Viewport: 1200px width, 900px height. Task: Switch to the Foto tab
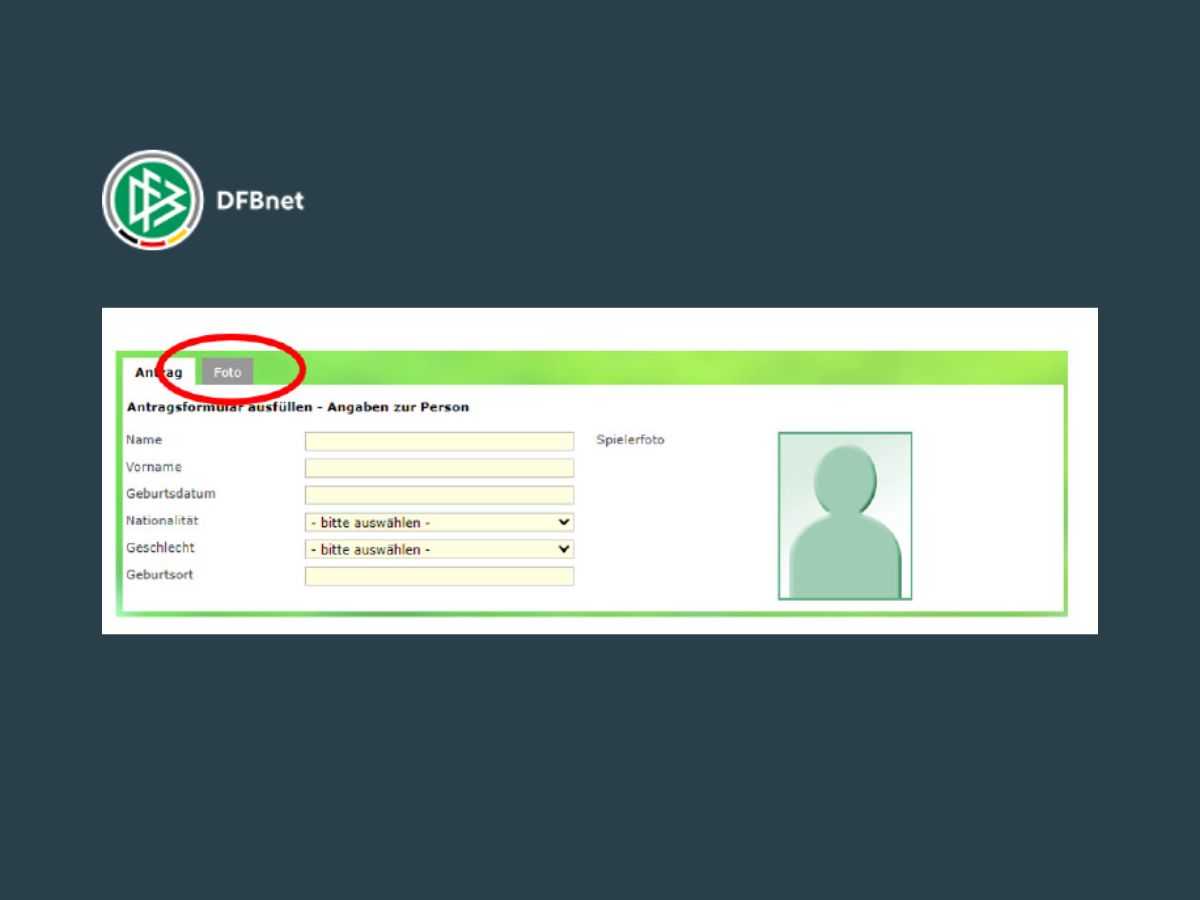228,372
